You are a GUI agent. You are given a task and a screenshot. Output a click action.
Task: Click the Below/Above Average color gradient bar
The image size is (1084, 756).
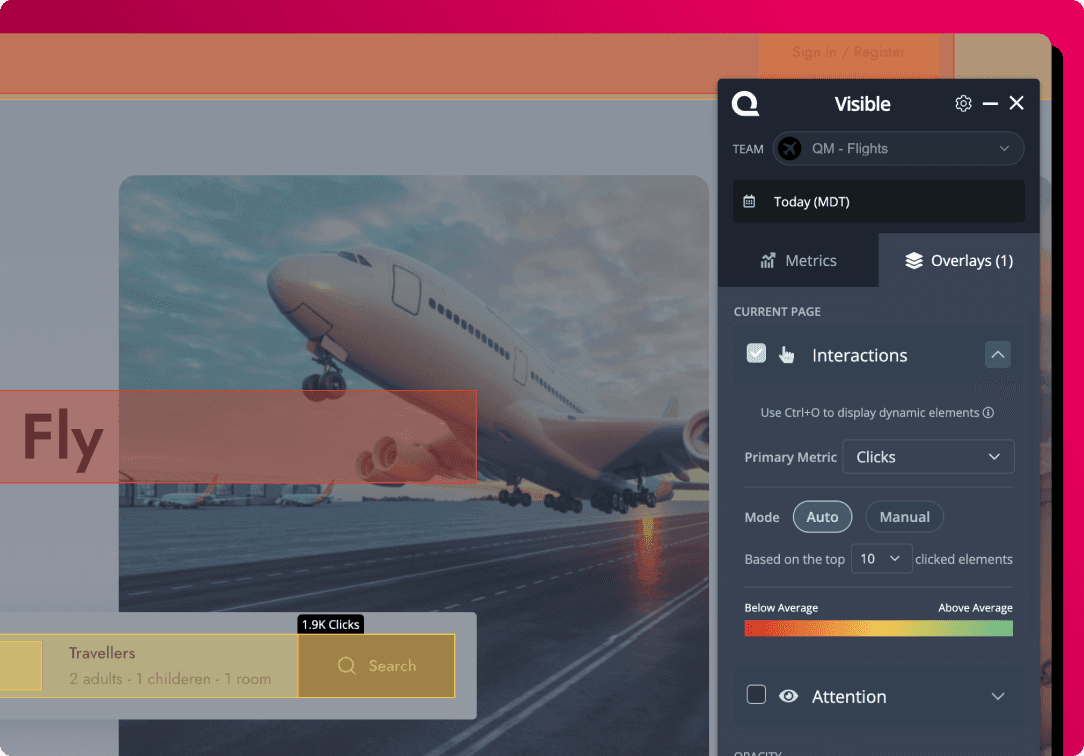pyautogui.click(x=878, y=628)
